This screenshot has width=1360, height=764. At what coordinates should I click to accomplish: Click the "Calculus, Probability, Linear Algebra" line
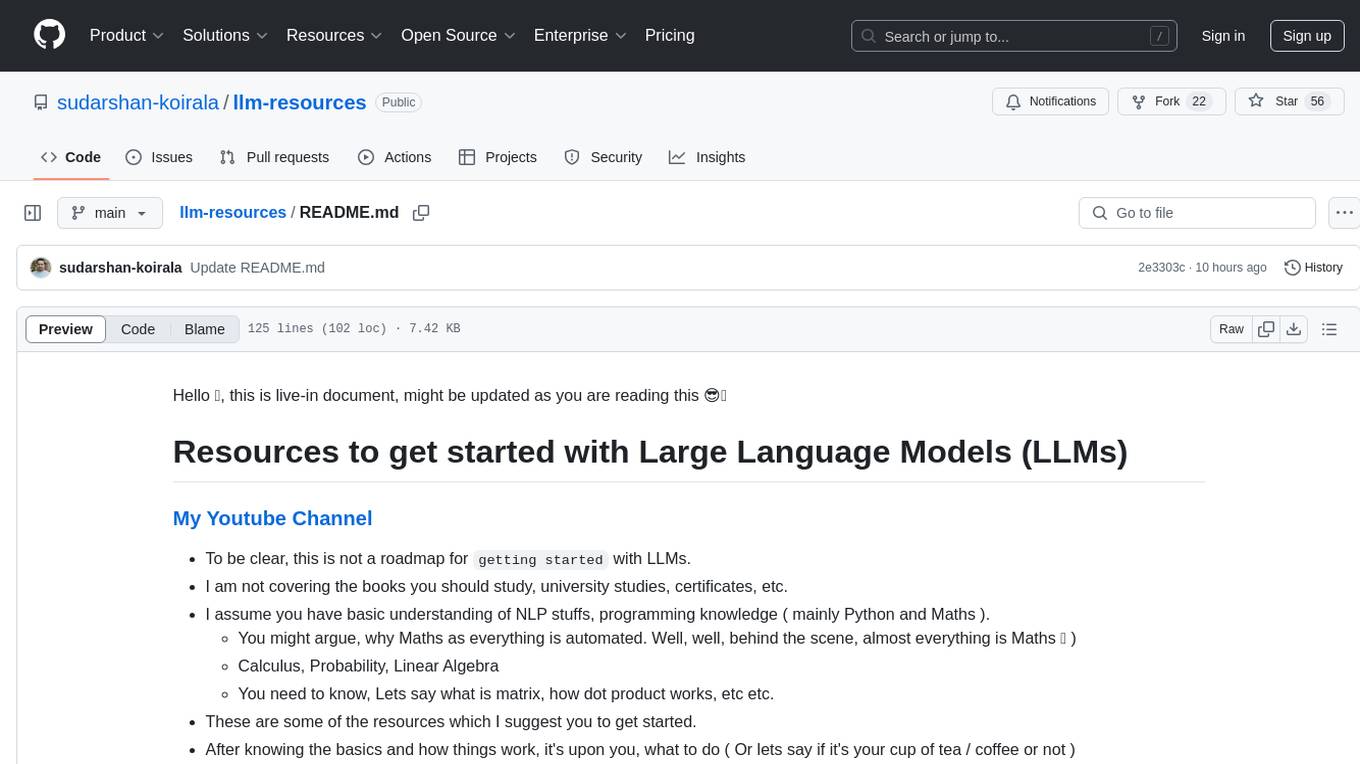tap(368, 666)
